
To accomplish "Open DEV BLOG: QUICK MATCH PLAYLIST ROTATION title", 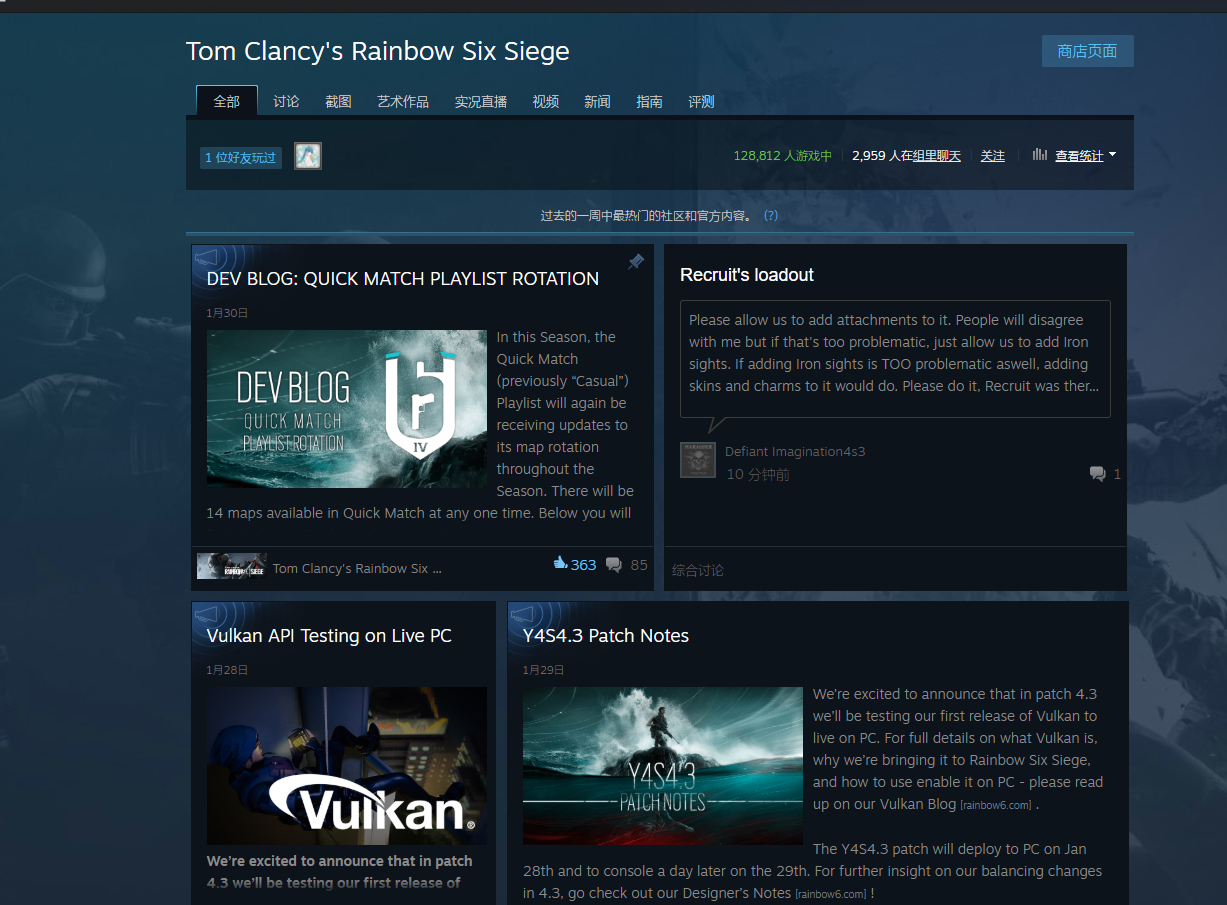I will pos(403,279).
